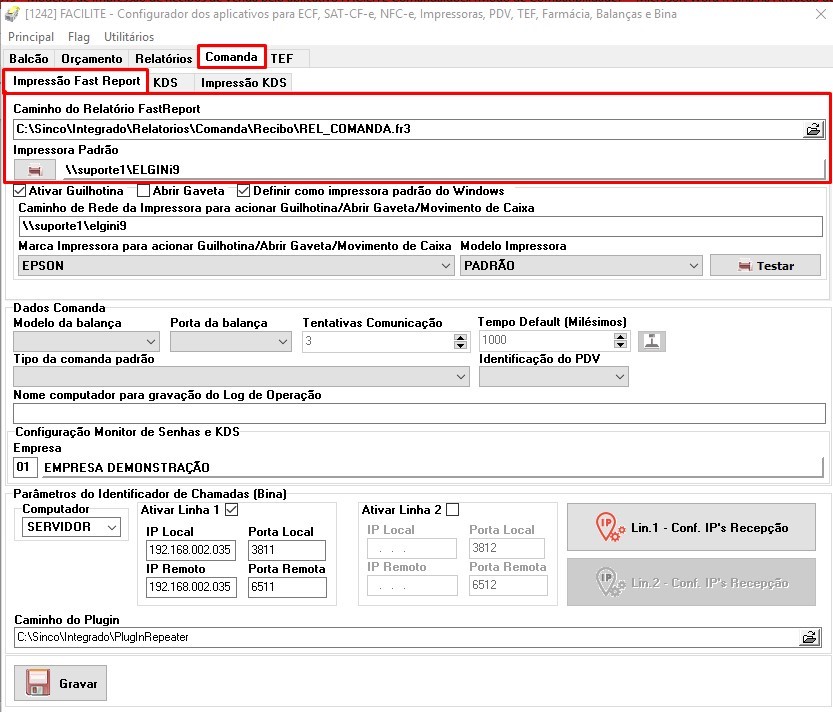Click Linha 2 IP Remoto field
The height and width of the screenshot is (712, 833).
click(412, 586)
